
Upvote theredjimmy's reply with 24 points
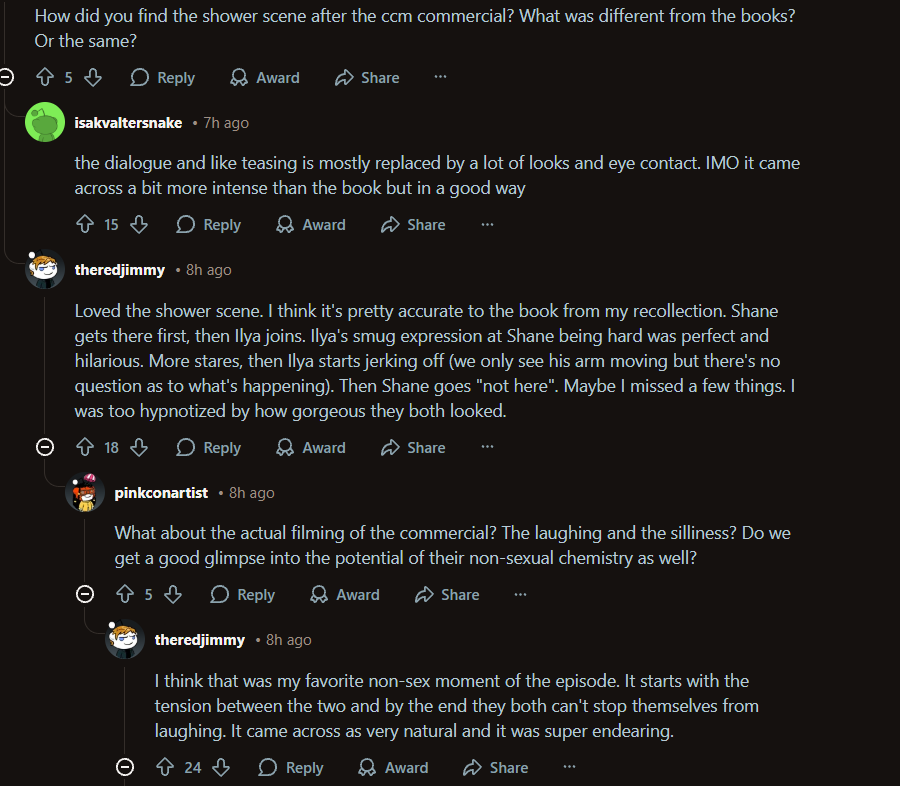165,767
